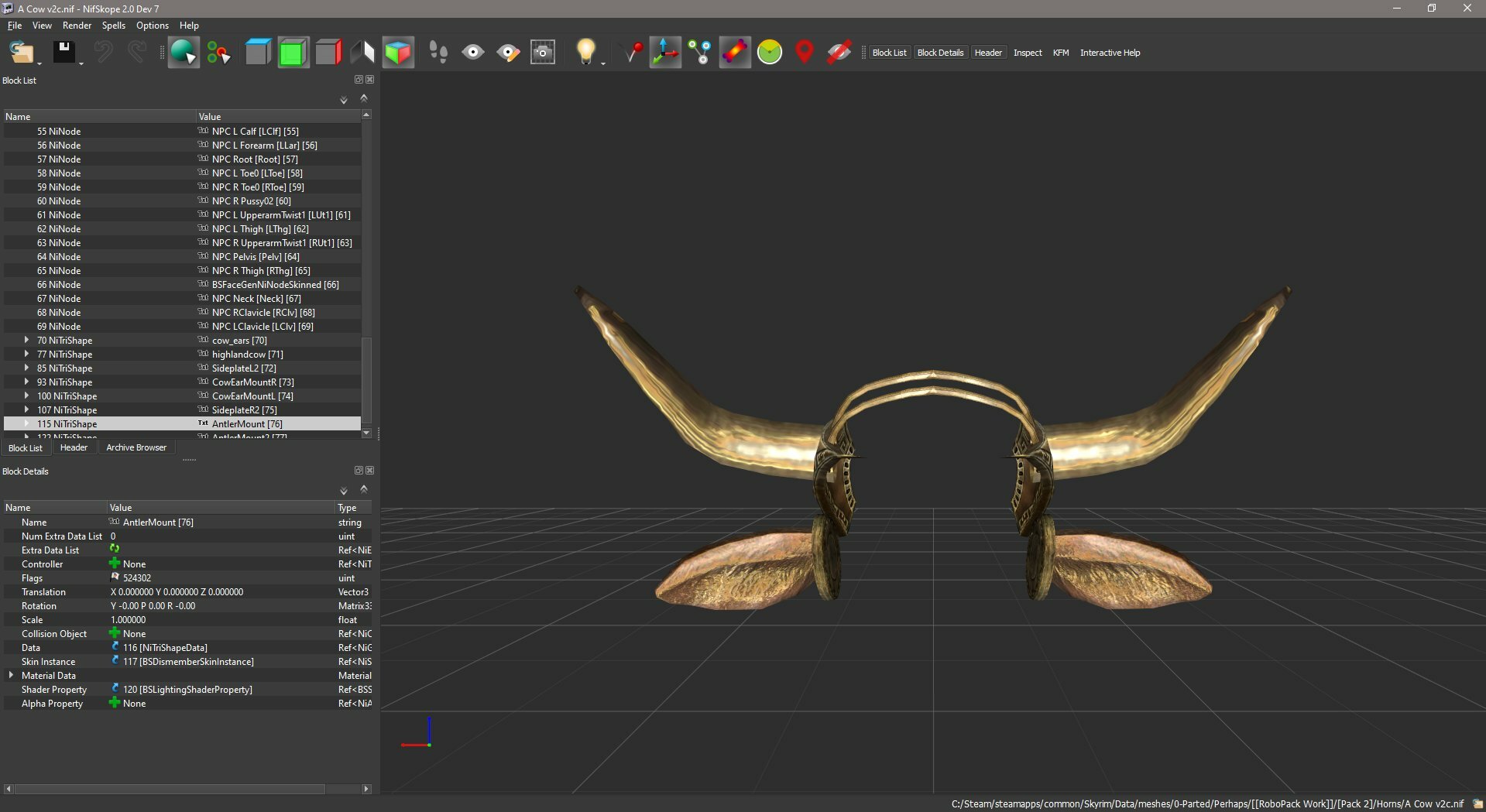Select the '117 [BSDismemberSkinInstance]' value

[188, 662]
